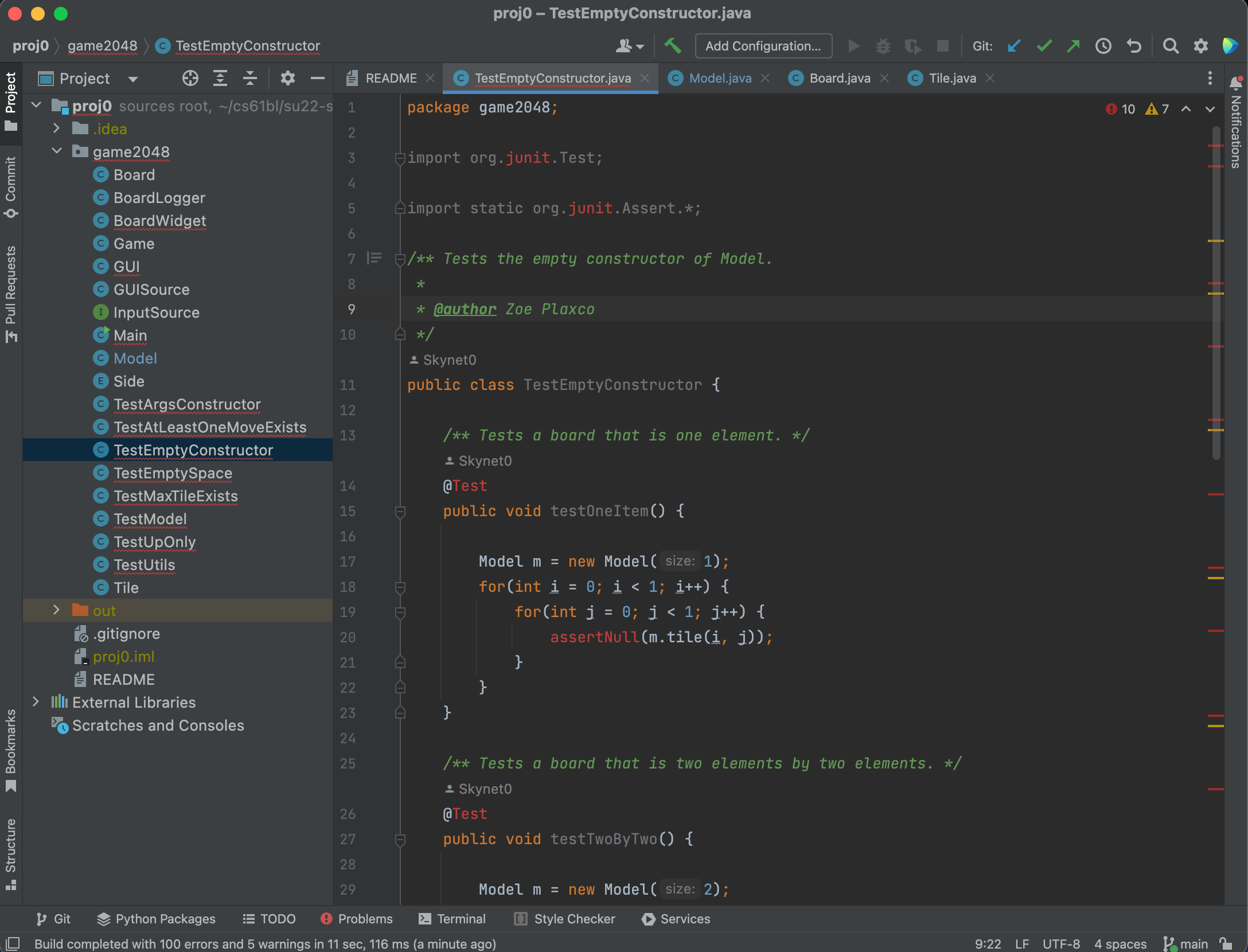This screenshot has width=1248, height=952.
Task: Open the Project view dropdown
Action: pyautogui.click(x=133, y=79)
